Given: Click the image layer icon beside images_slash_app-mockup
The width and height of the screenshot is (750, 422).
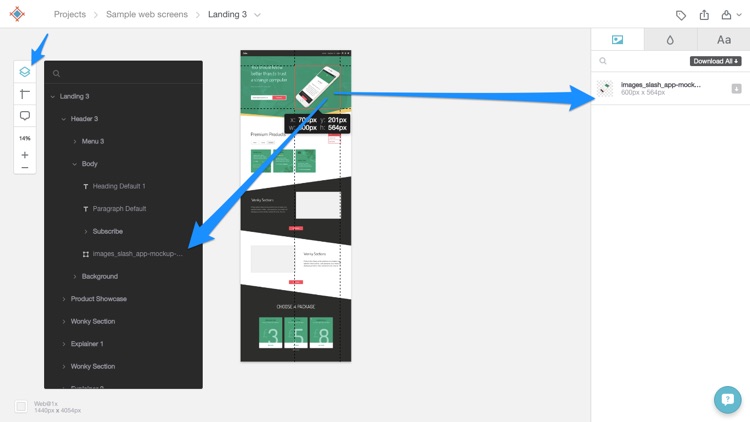Looking at the screenshot, I should point(86,254).
